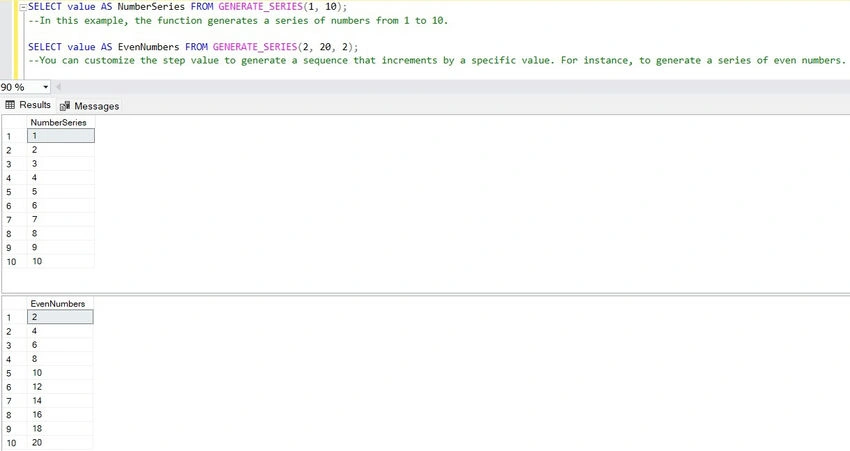Select the EvenNumbers cell with value 2
This screenshot has width=850, height=451.
click(60, 317)
